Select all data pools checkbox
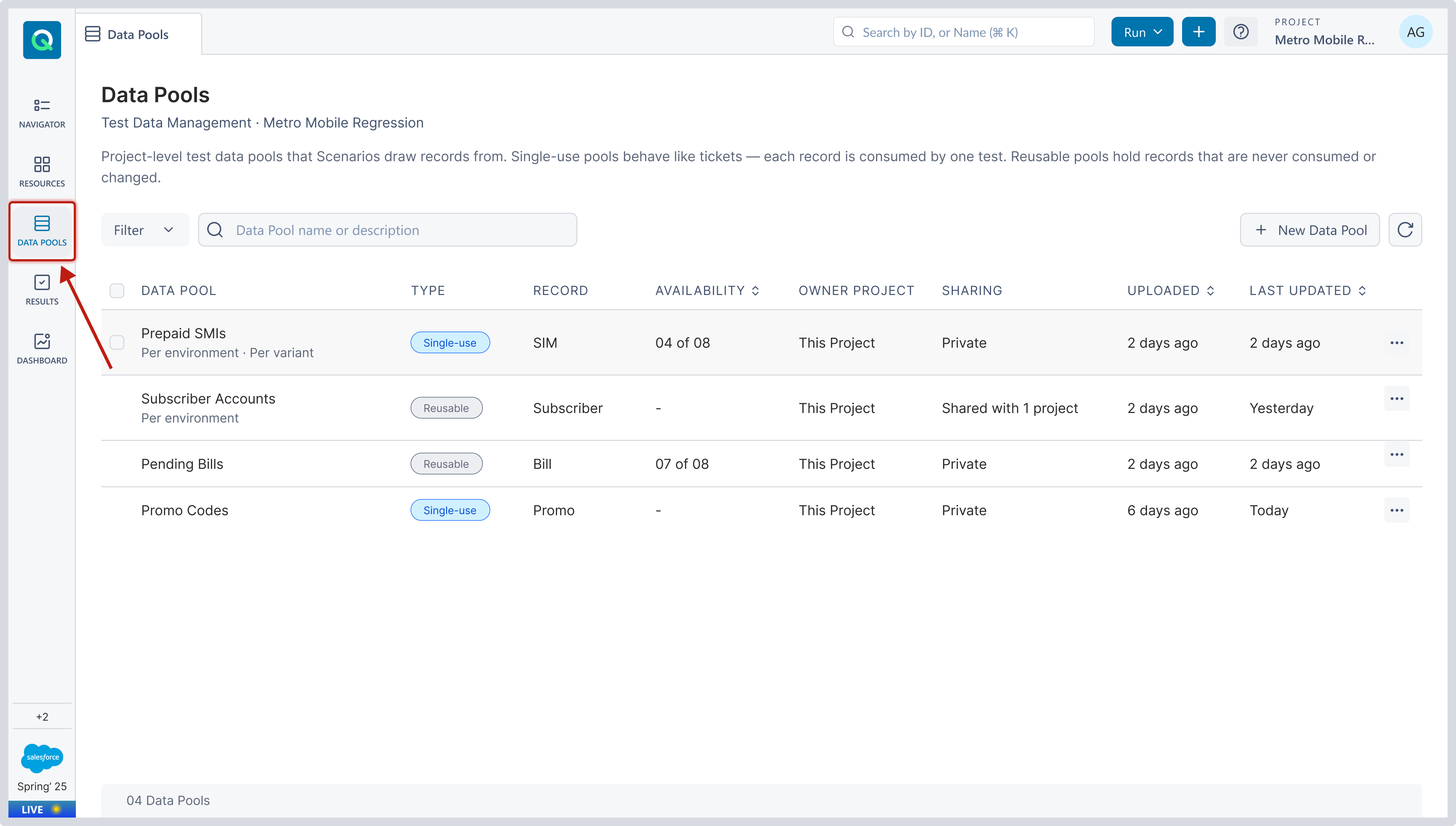 [x=117, y=290]
